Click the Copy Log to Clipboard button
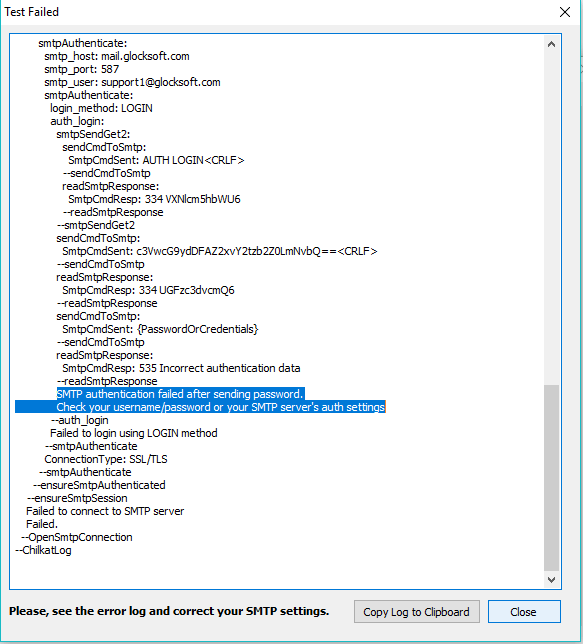Image resolution: width=583 pixels, height=644 pixels. click(417, 612)
